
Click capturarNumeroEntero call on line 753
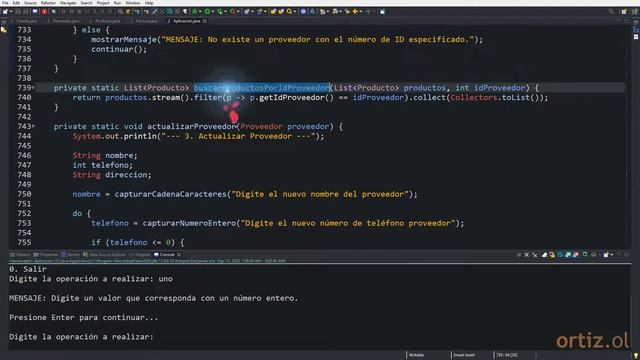pos(189,223)
